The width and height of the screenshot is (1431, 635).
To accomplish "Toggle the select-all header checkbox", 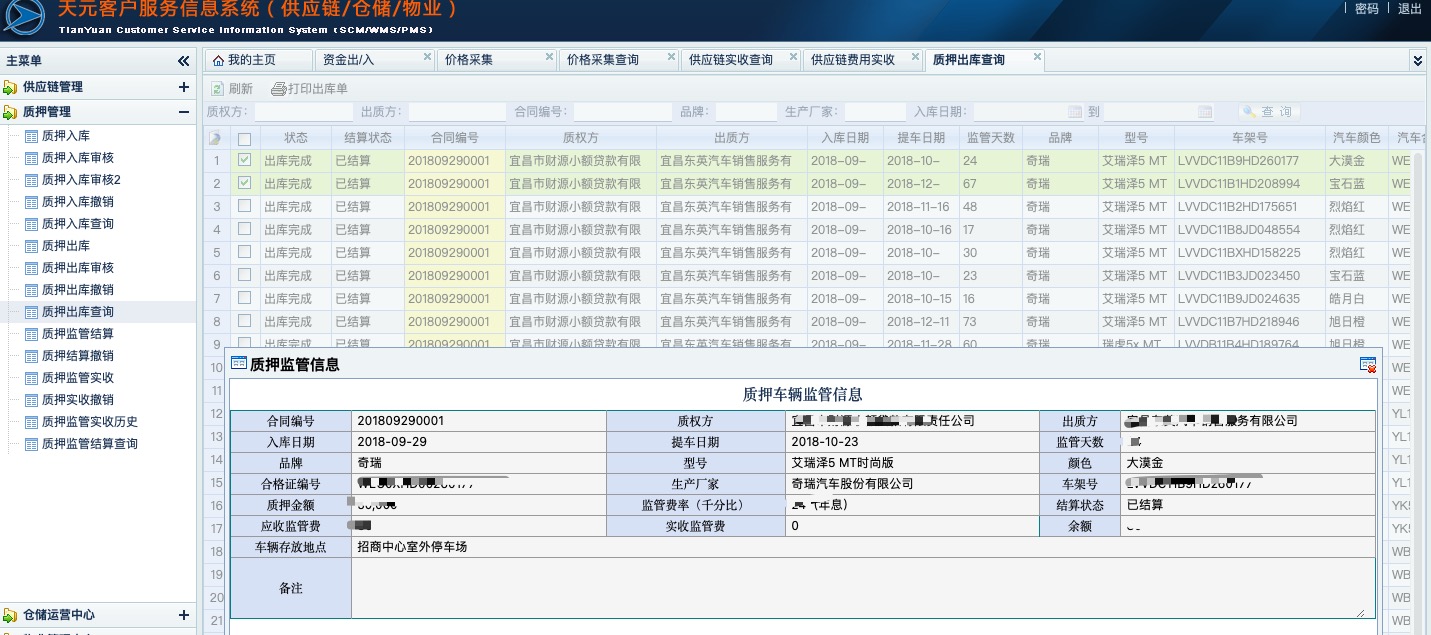I will point(245,138).
